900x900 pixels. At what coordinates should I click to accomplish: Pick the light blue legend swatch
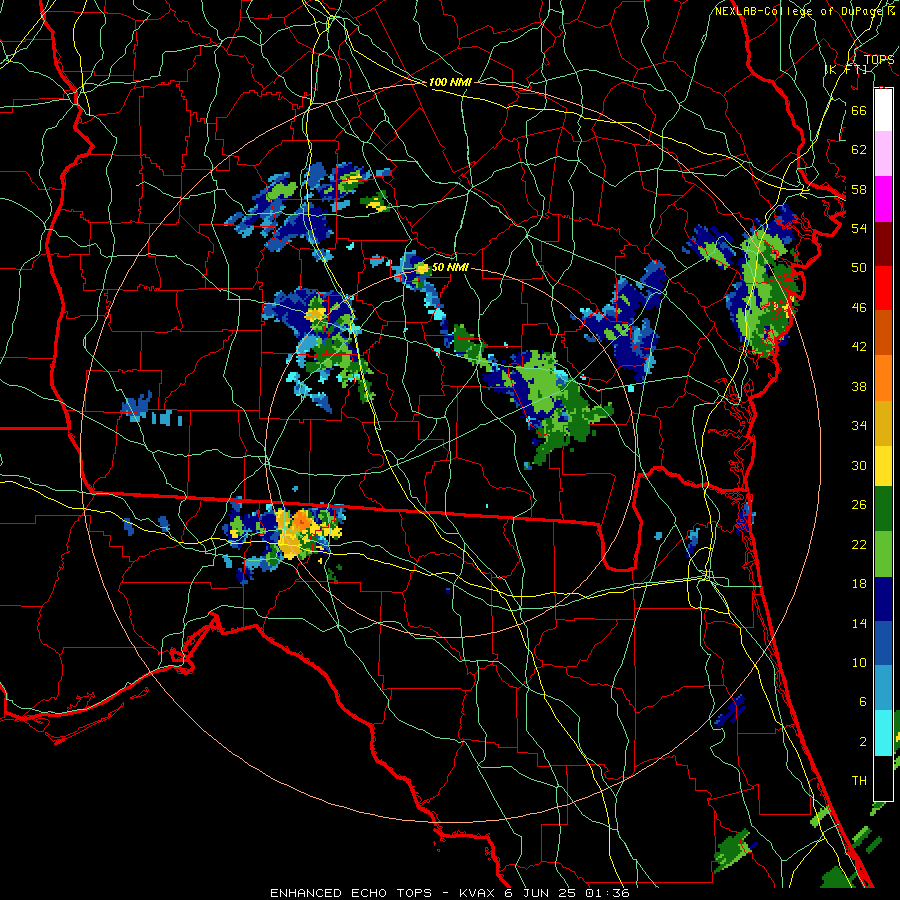coord(883,688)
